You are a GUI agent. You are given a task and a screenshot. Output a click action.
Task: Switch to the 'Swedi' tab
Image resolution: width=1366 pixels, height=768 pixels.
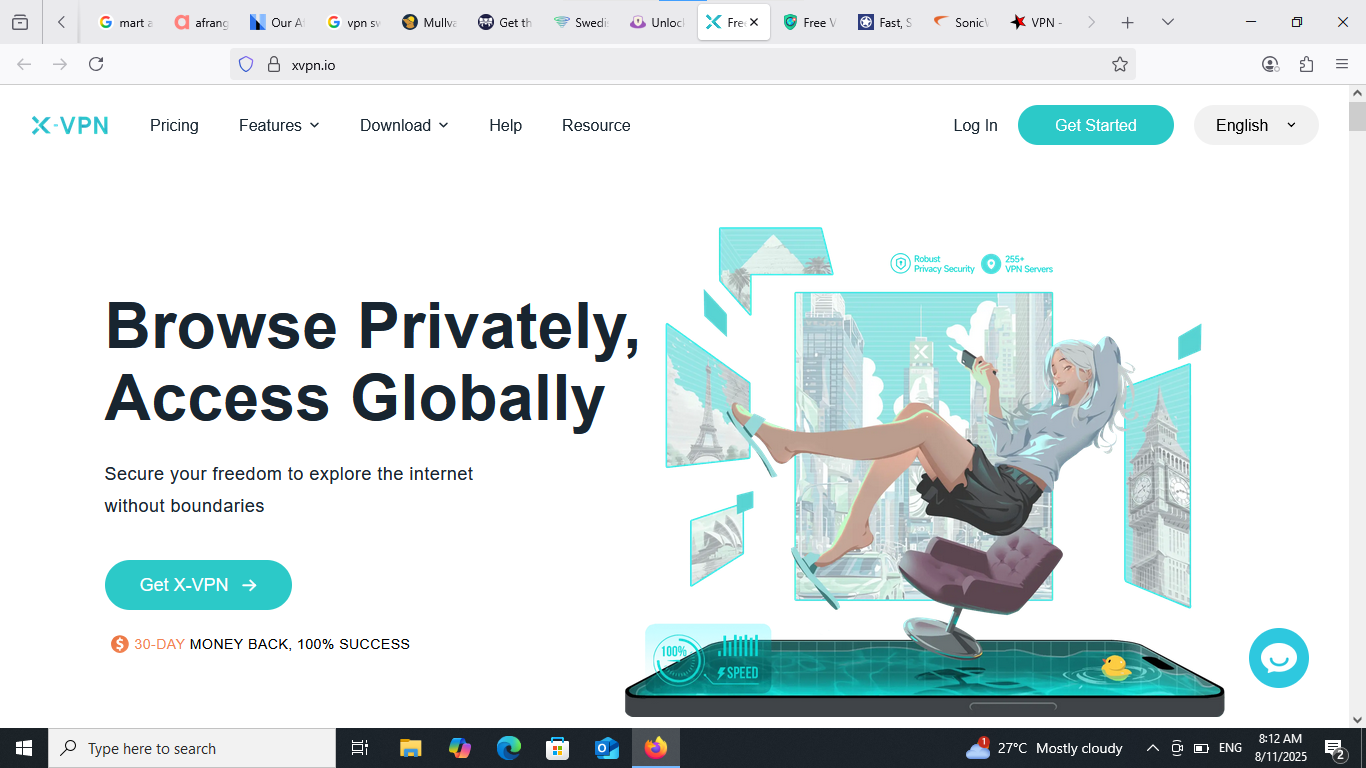pyautogui.click(x=581, y=22)
